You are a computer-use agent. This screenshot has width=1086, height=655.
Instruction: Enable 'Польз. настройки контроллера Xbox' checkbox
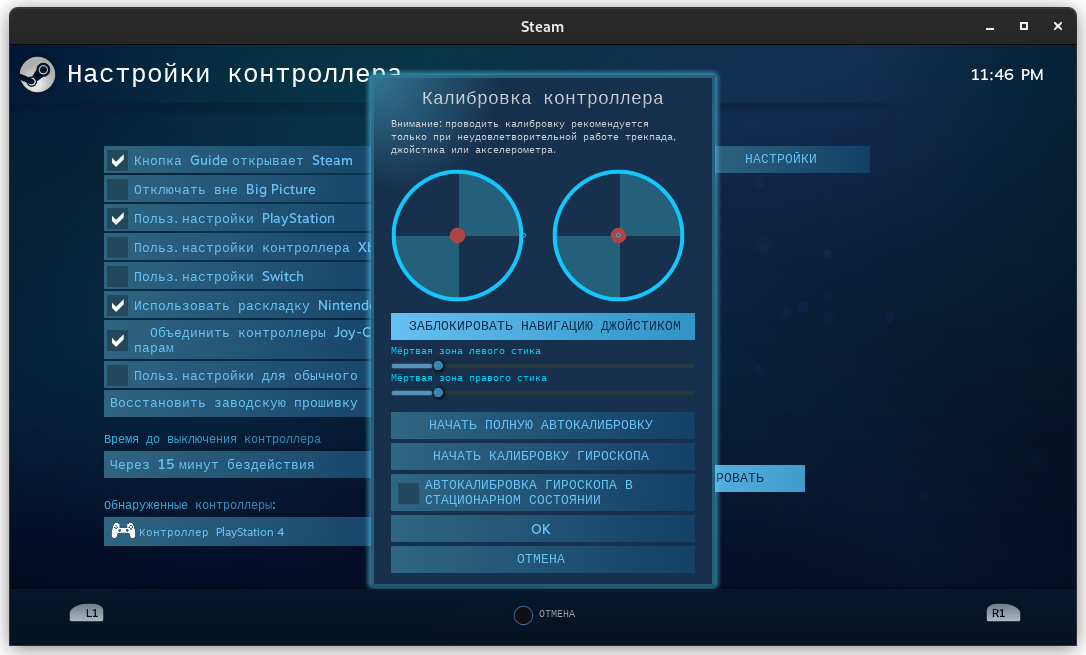(x=118, y=248)
